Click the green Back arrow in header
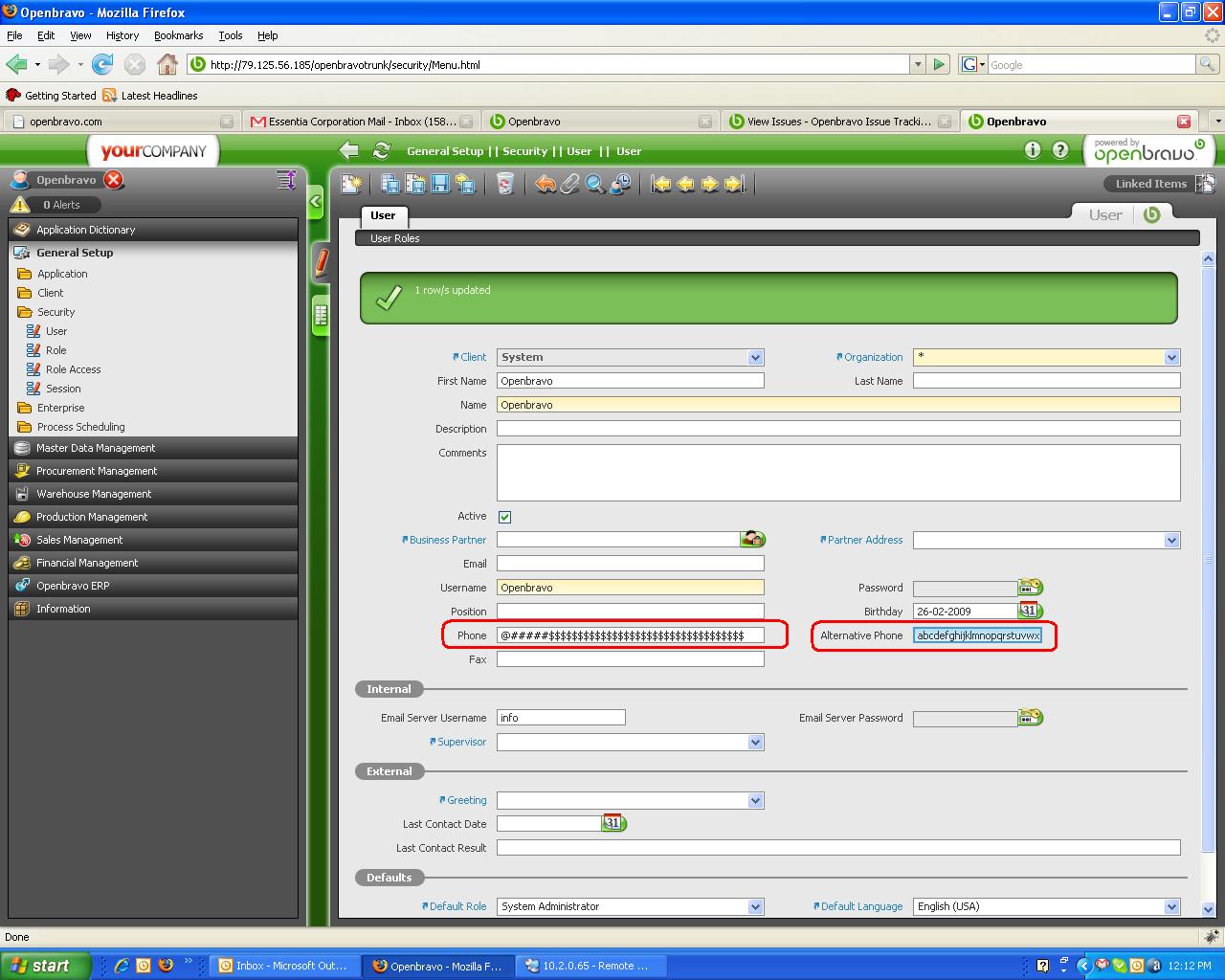Viewport: 1225px width, 980px height. pos(349,150)
